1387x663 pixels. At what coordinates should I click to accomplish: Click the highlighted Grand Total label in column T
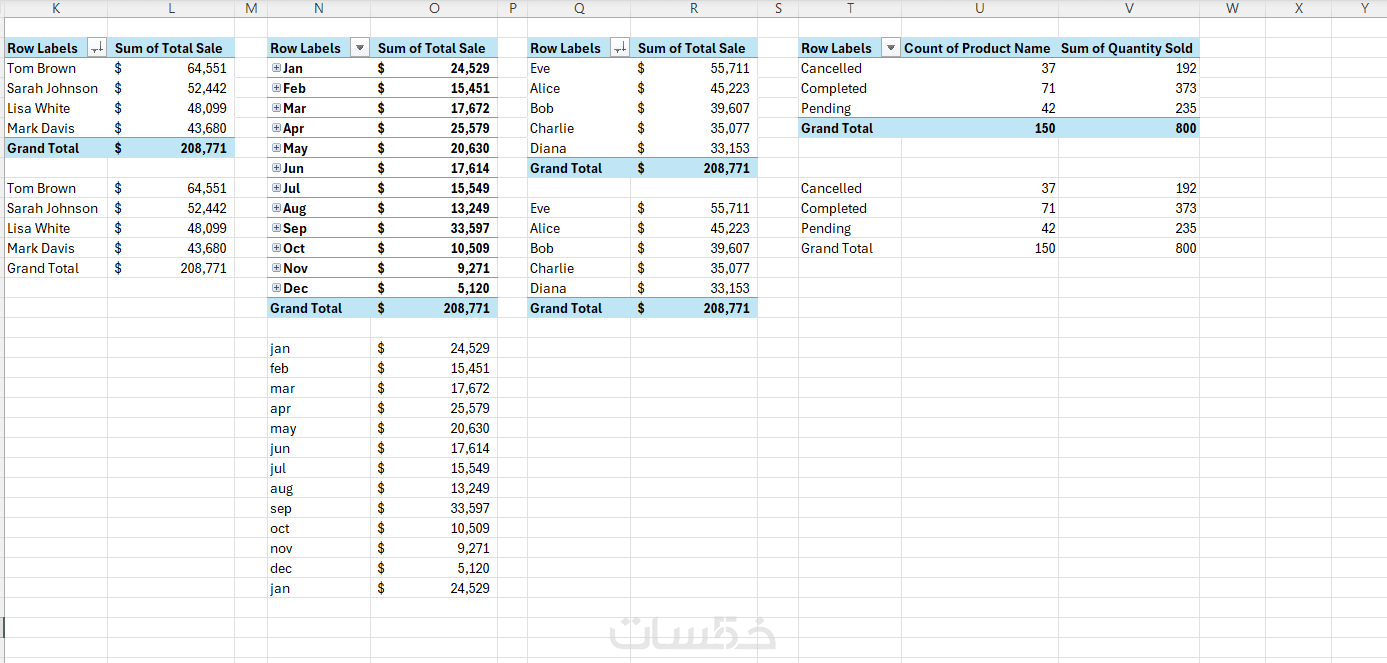pos(850,128)
